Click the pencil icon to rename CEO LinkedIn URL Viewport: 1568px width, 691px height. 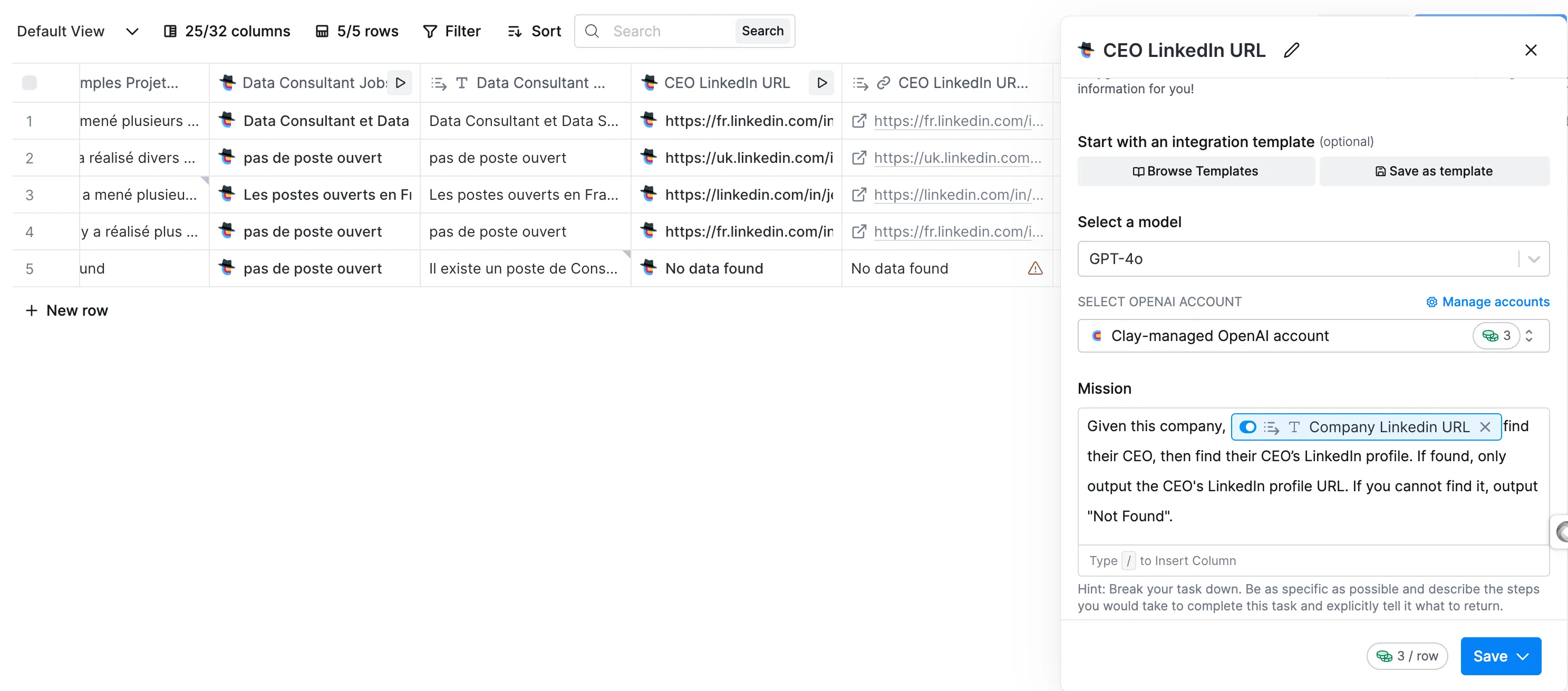1291,50
